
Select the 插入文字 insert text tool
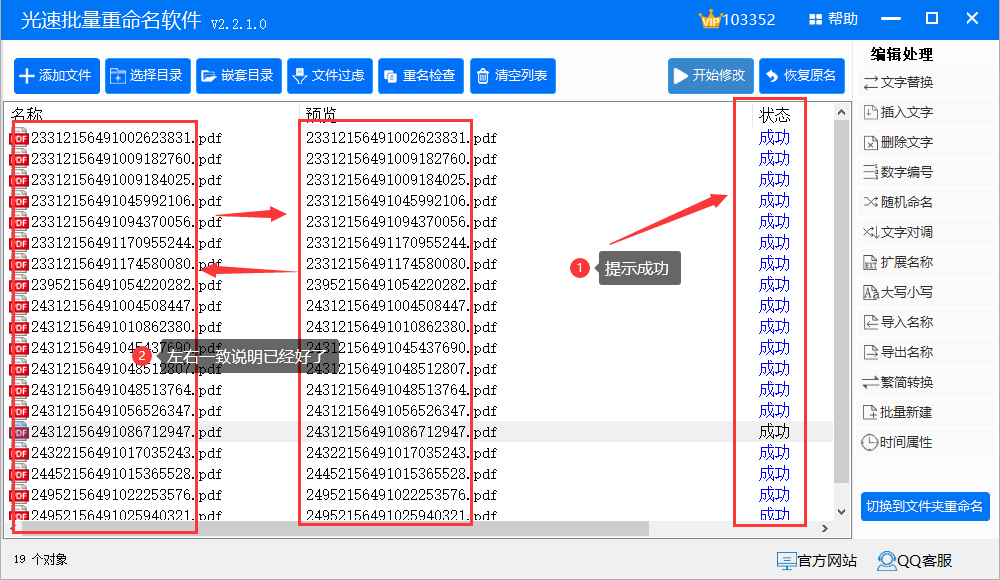(x=899, y=112)
